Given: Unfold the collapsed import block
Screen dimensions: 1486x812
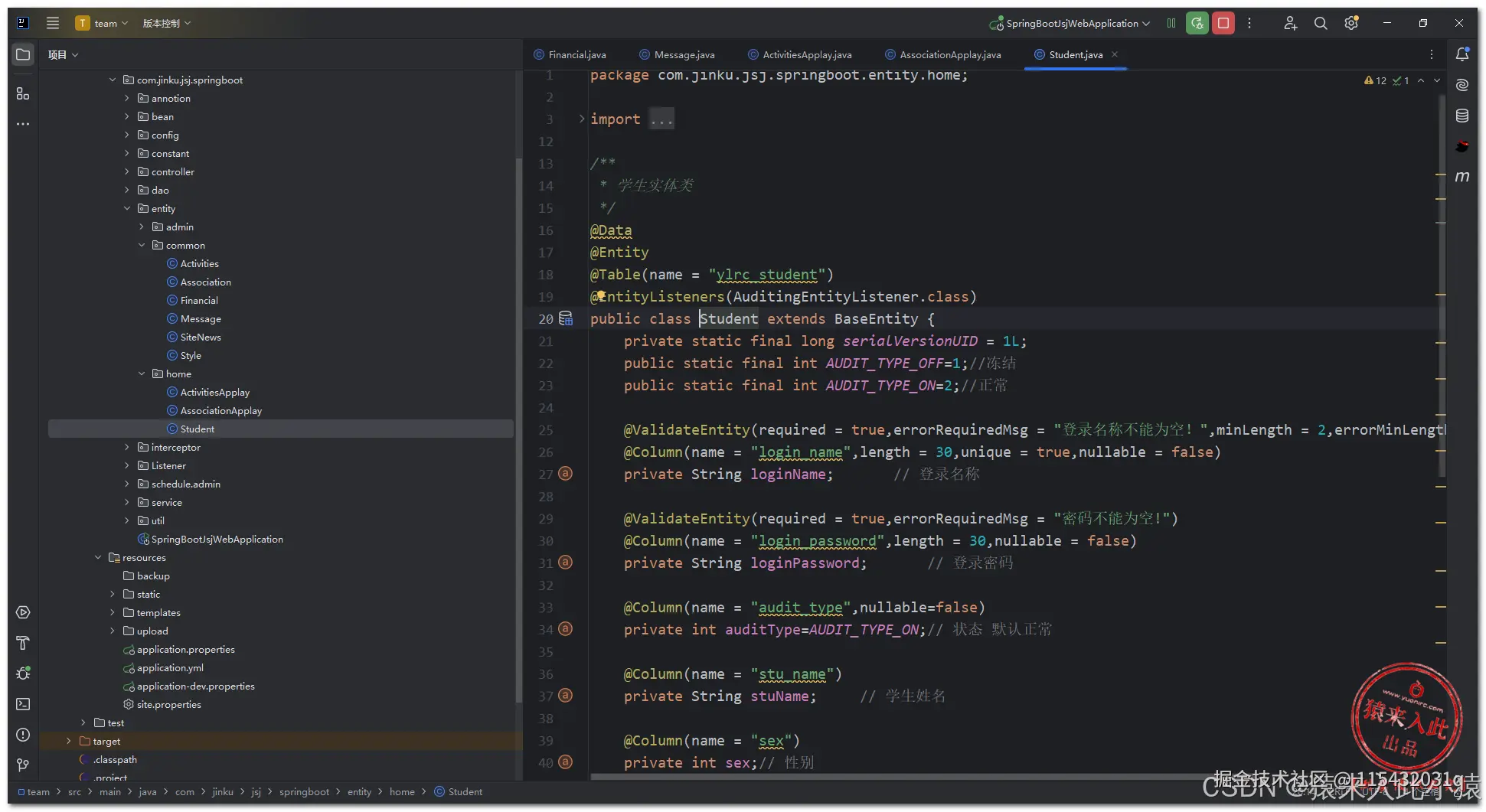Looking at the screenshot, I should (581, 119).
